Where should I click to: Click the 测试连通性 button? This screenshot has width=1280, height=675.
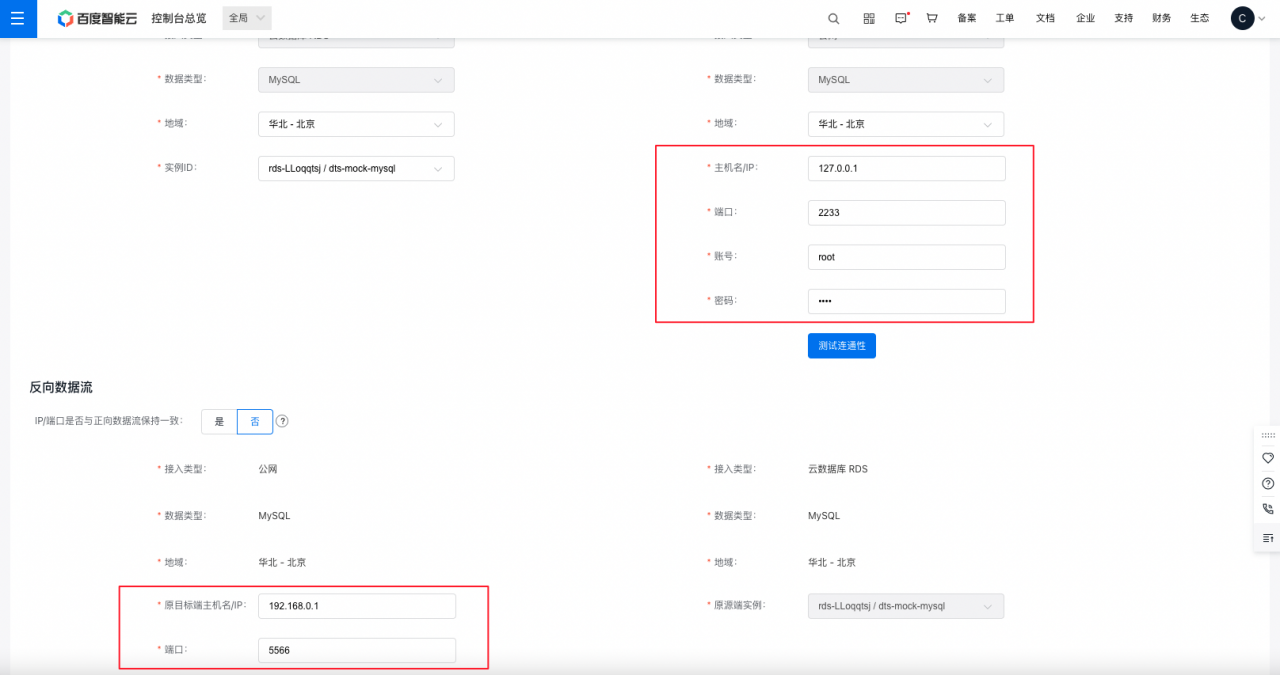coord(841,346)
